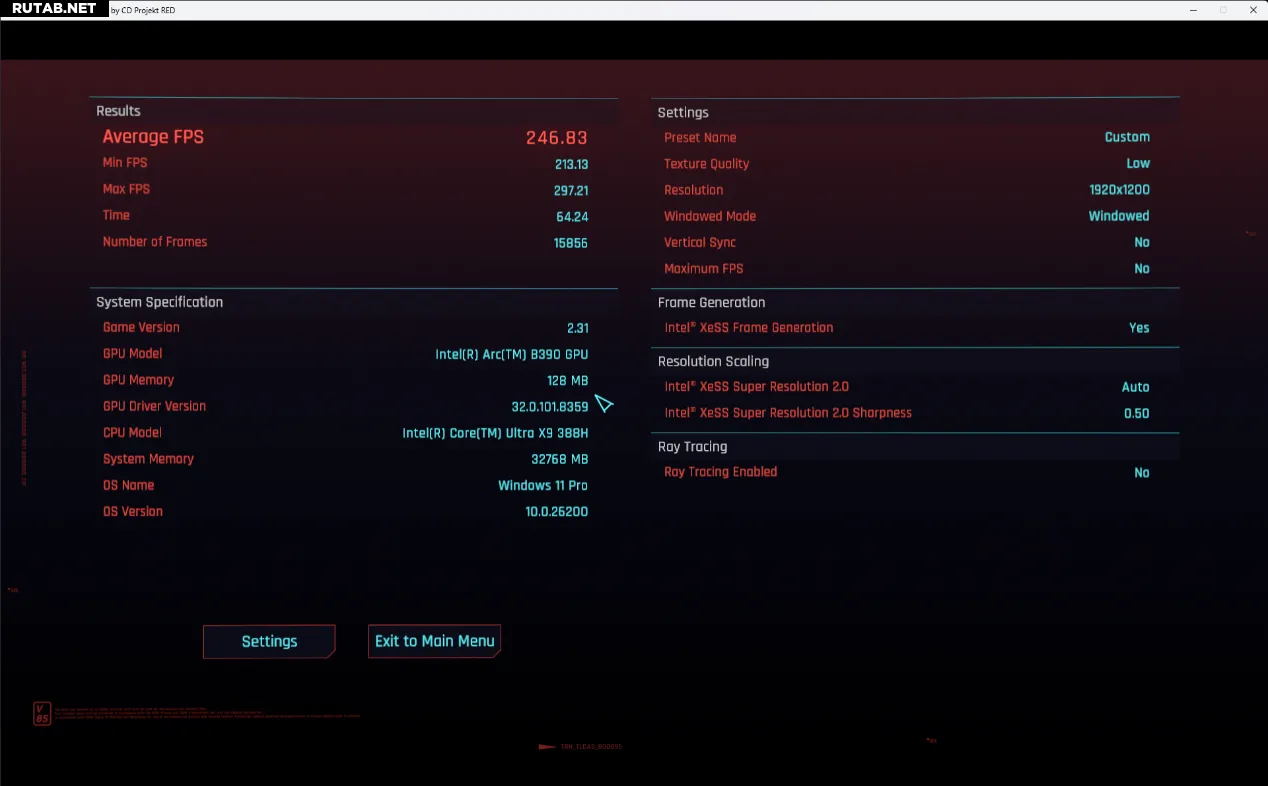This screenshot has width=1268, height=786.
Task: Click the Resolution 1920x1200 value
Action: (x=1119, y=190)
